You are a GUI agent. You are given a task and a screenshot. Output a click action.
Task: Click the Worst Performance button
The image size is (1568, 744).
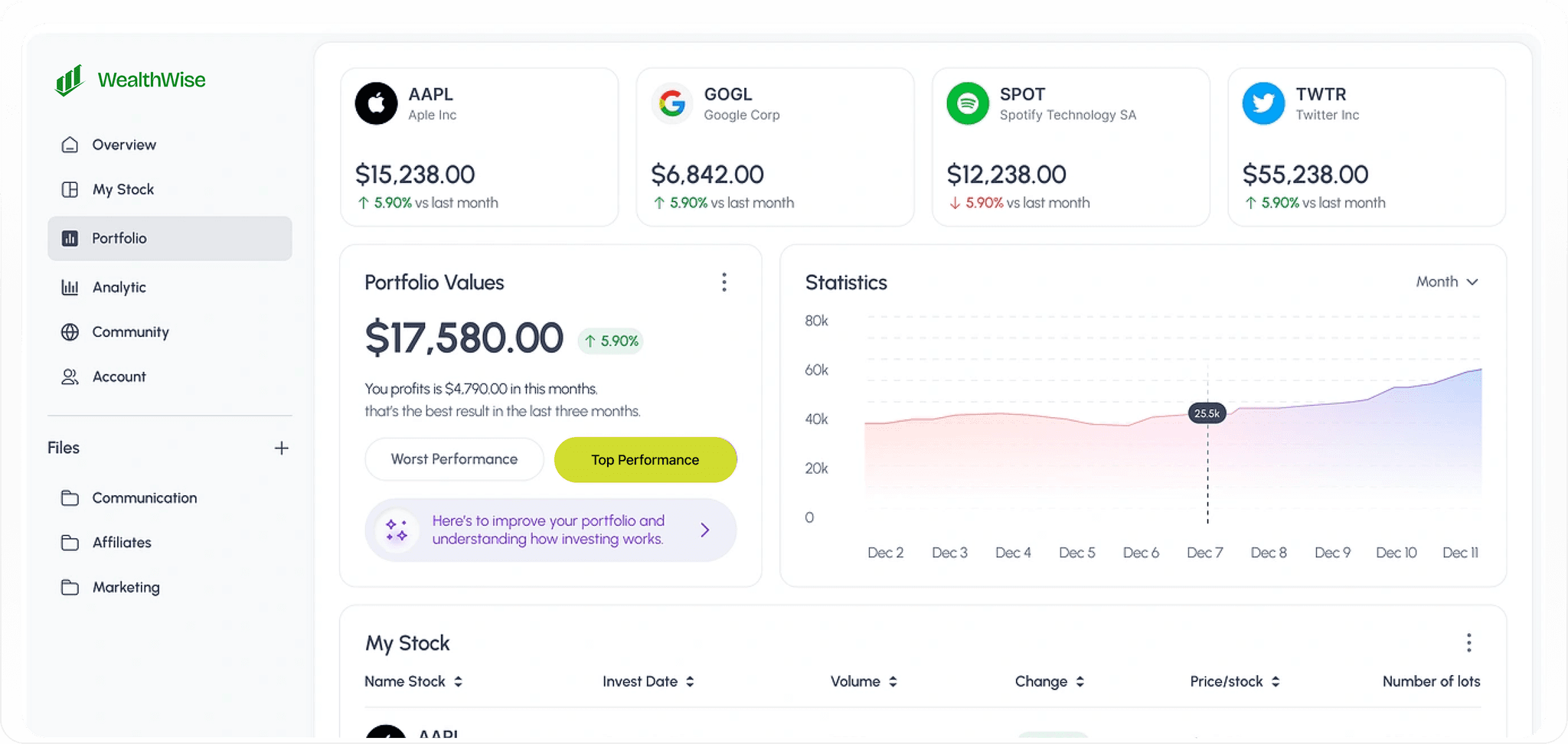(x=454, y=459)
